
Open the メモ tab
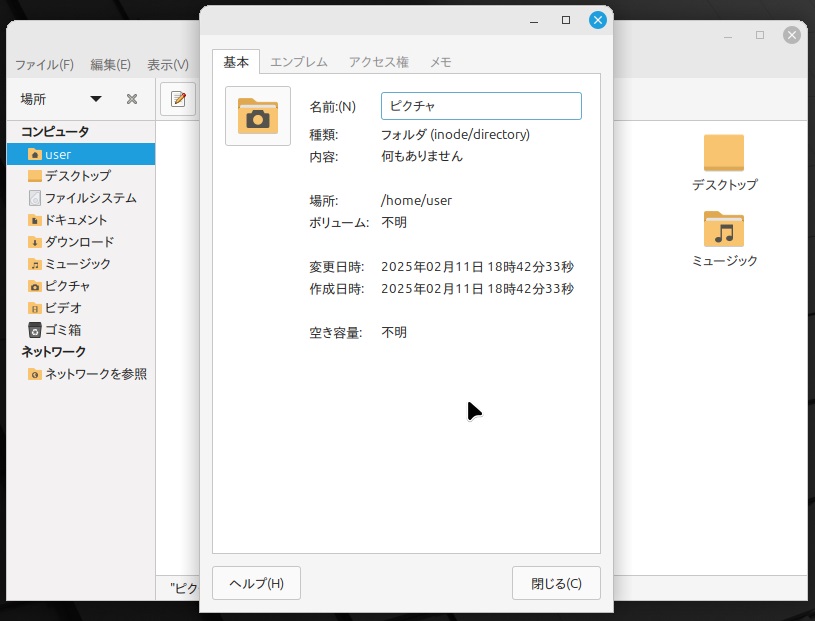pyautogui.click(x=441, y=62)
